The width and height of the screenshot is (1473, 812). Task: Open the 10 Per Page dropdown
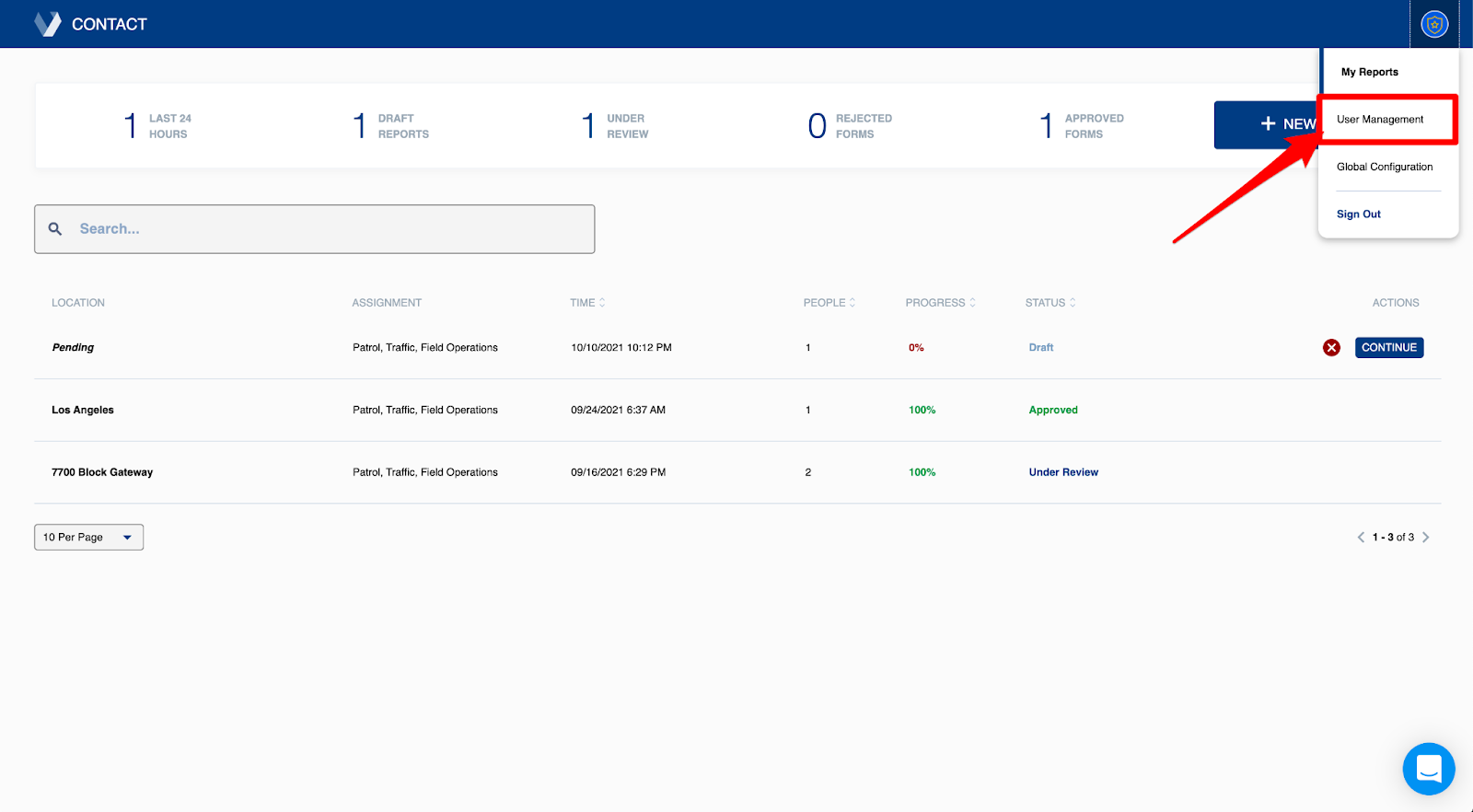click(x=88, y=538)
